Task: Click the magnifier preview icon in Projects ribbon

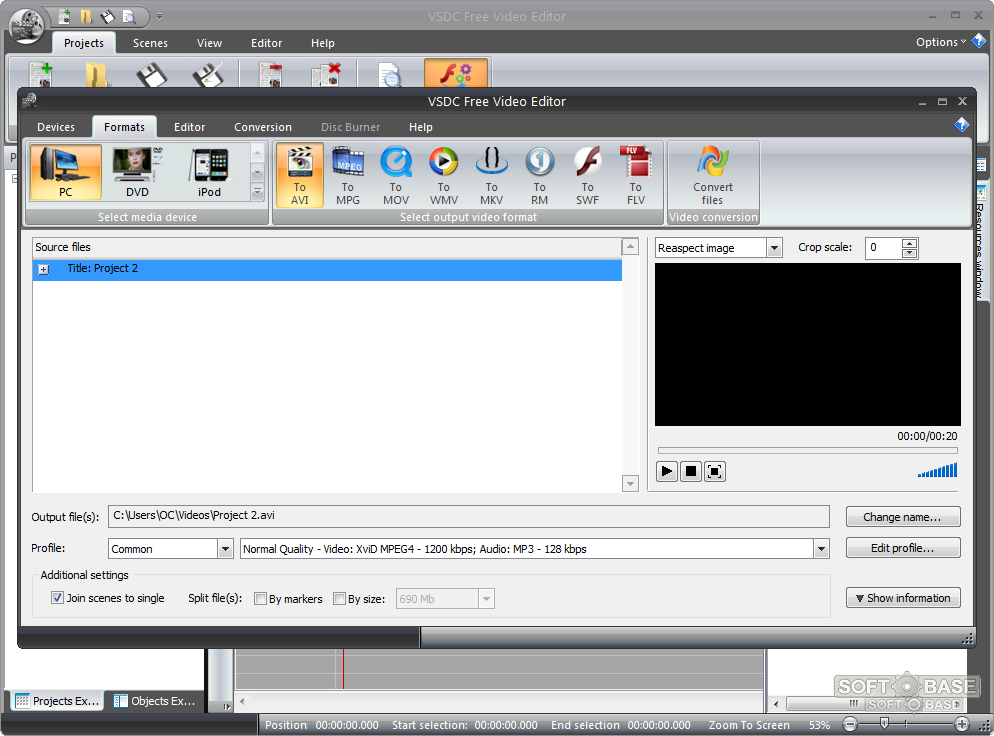Action: [389, 74]
